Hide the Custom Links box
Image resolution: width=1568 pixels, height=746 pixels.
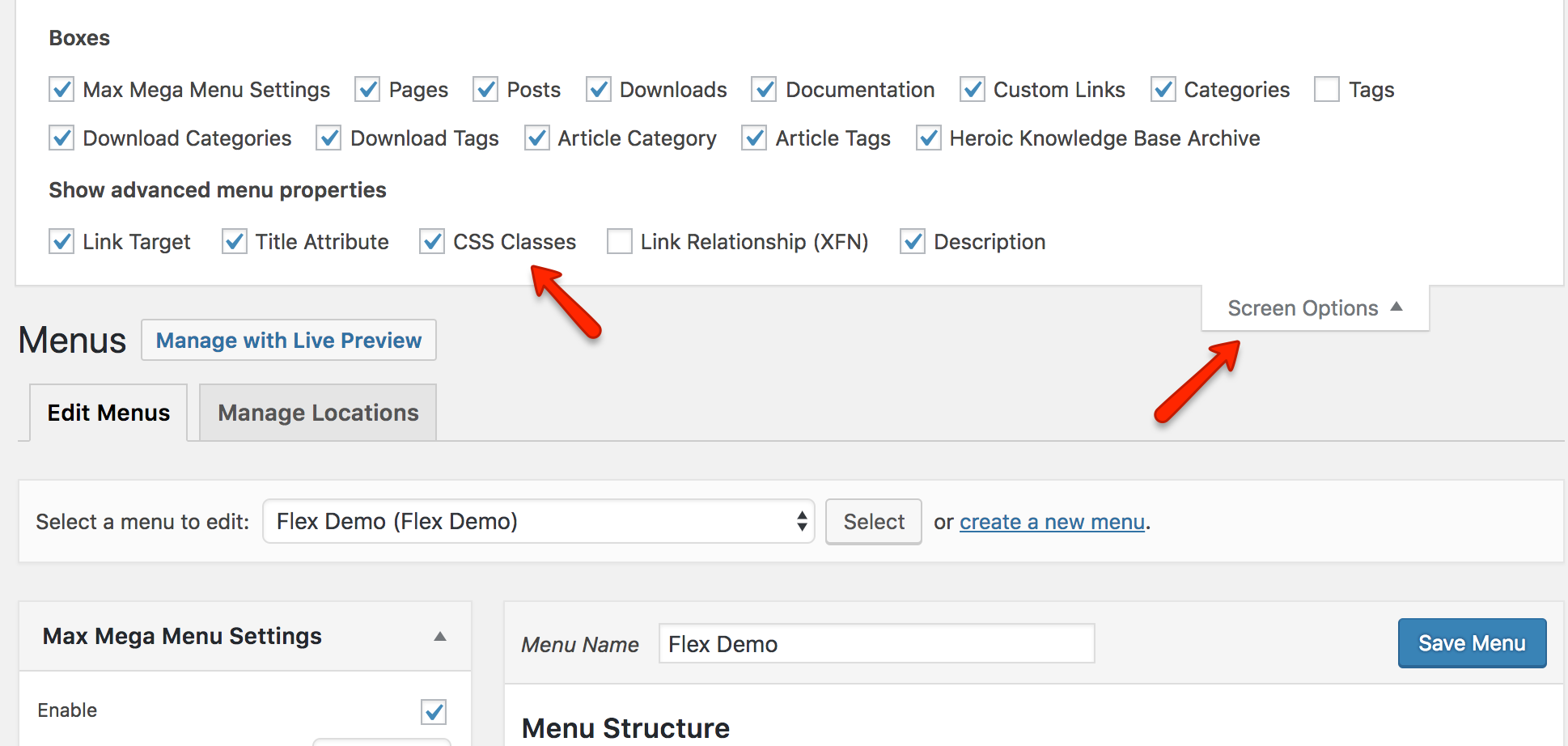pyautogui.click(x=973, y=89)
